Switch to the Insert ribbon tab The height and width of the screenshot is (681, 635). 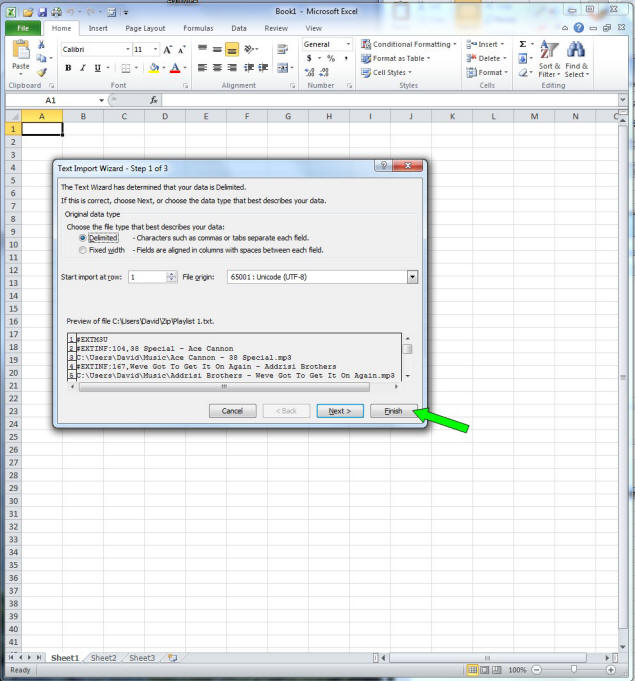coord(98,28)
